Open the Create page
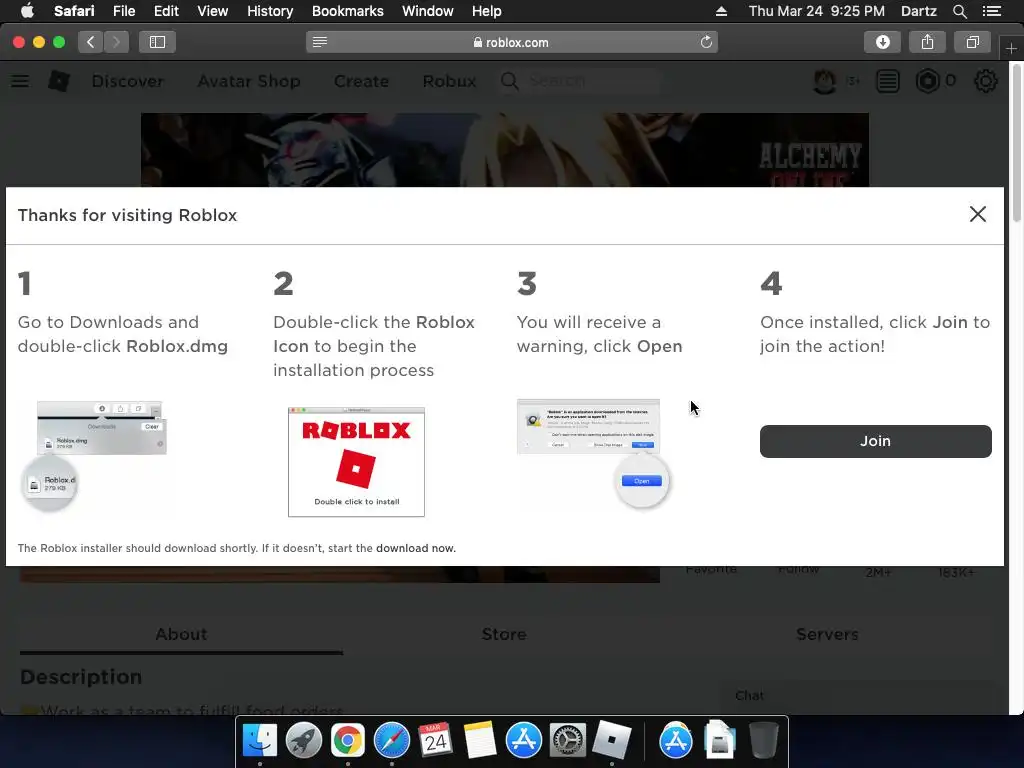The image size is (1024, 768). click(361, 81)
